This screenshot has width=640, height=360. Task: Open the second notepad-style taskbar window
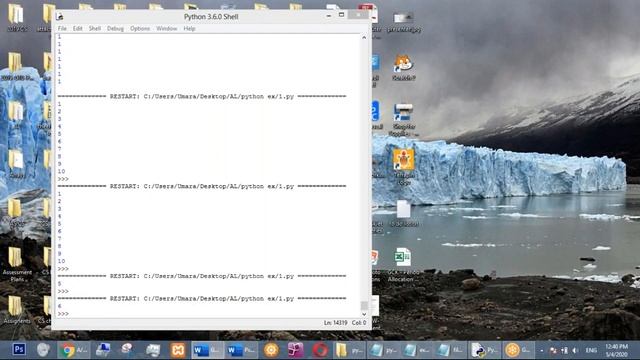click(x=416, y=350)
